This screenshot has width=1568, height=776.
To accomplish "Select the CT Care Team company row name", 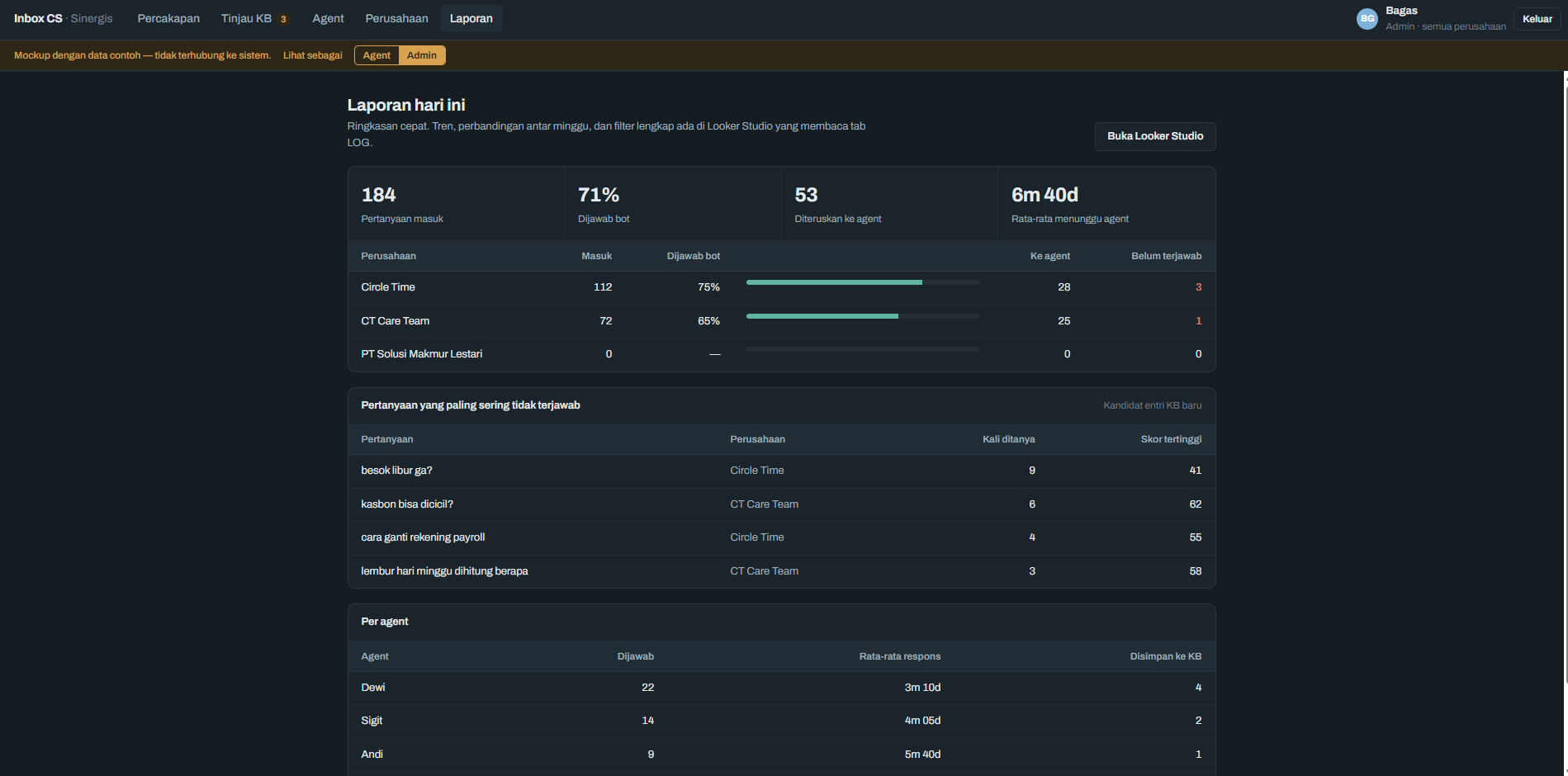I will (396, 321).
